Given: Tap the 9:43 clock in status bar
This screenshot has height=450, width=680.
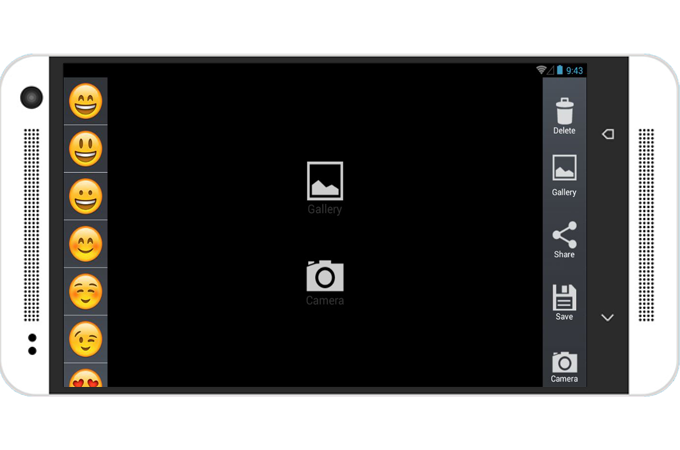Looking at the screenshot, I should point(575,70).
